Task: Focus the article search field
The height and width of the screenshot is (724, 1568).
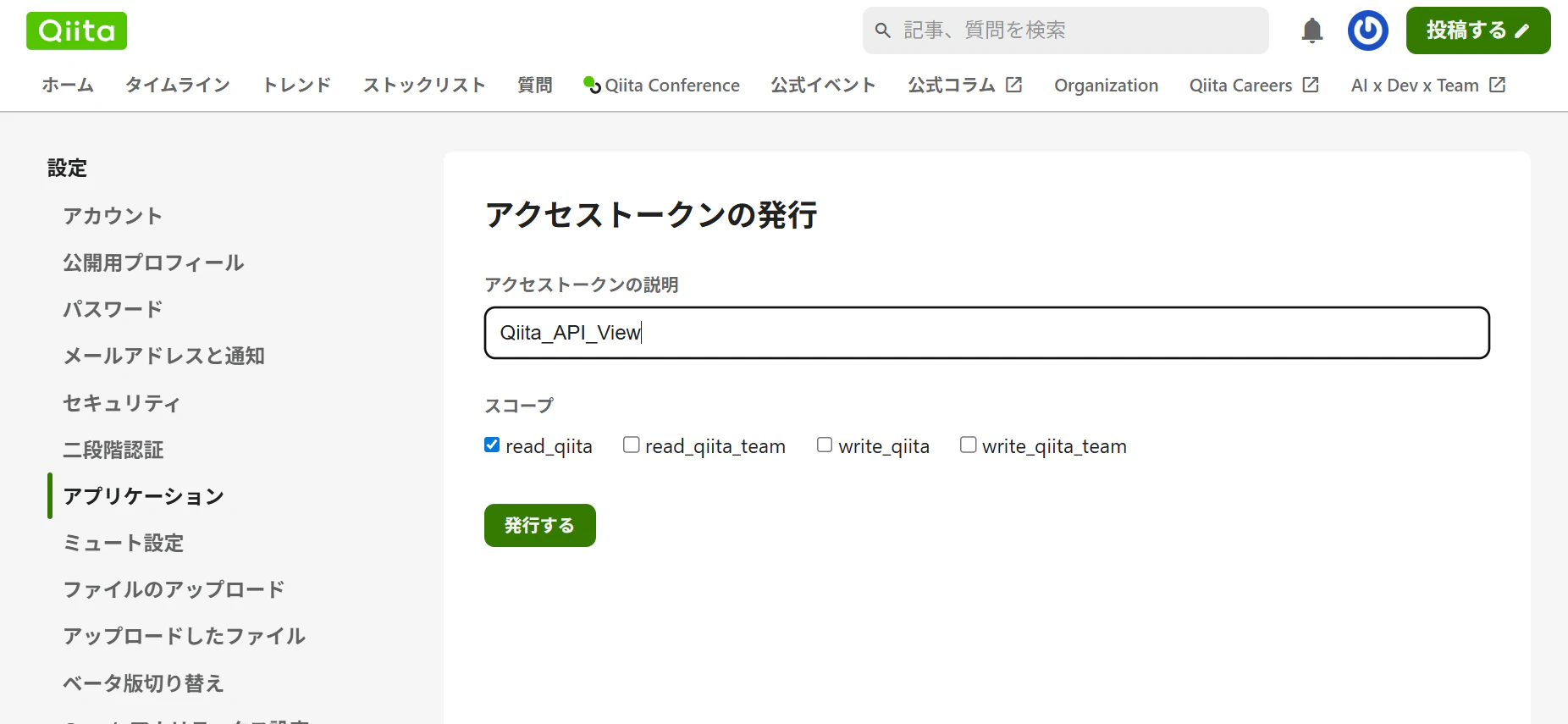Action: point(1066,30)
